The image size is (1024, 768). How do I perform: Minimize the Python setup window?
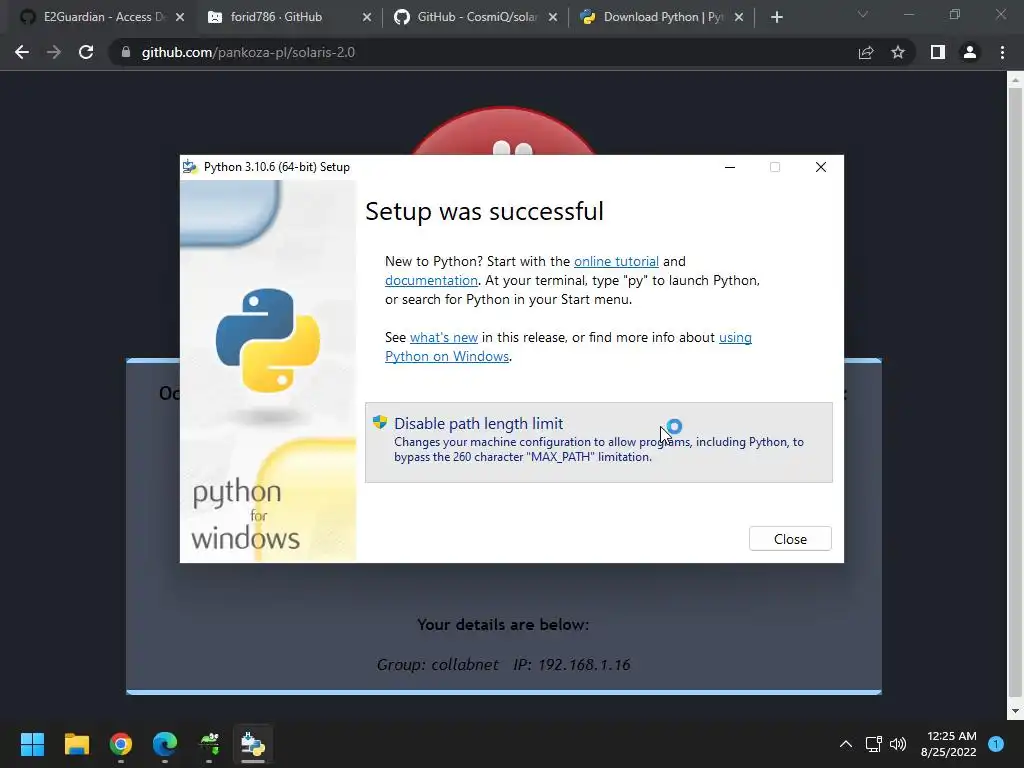[x=730, y=167]
